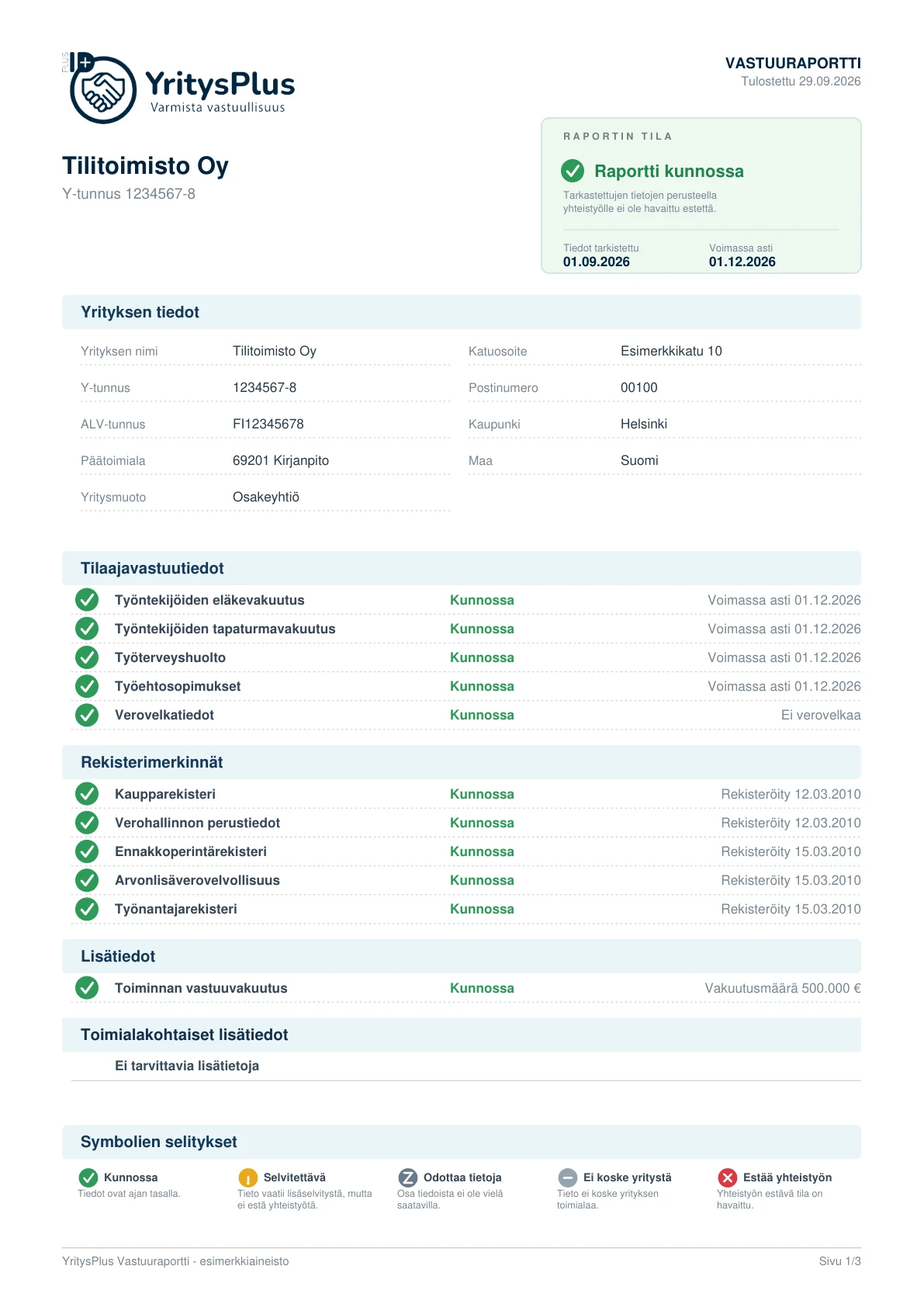Click the green checkmark beside Raportti kunnossa

click(573, 171)
